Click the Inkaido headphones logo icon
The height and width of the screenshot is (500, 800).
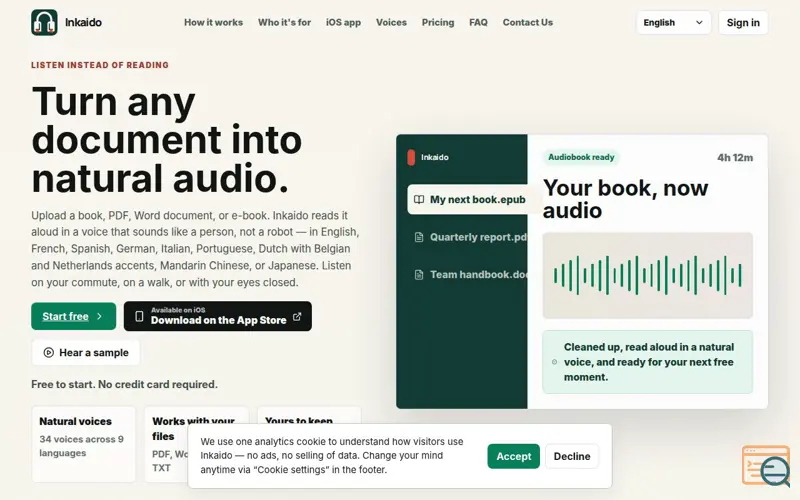point(44,22)
